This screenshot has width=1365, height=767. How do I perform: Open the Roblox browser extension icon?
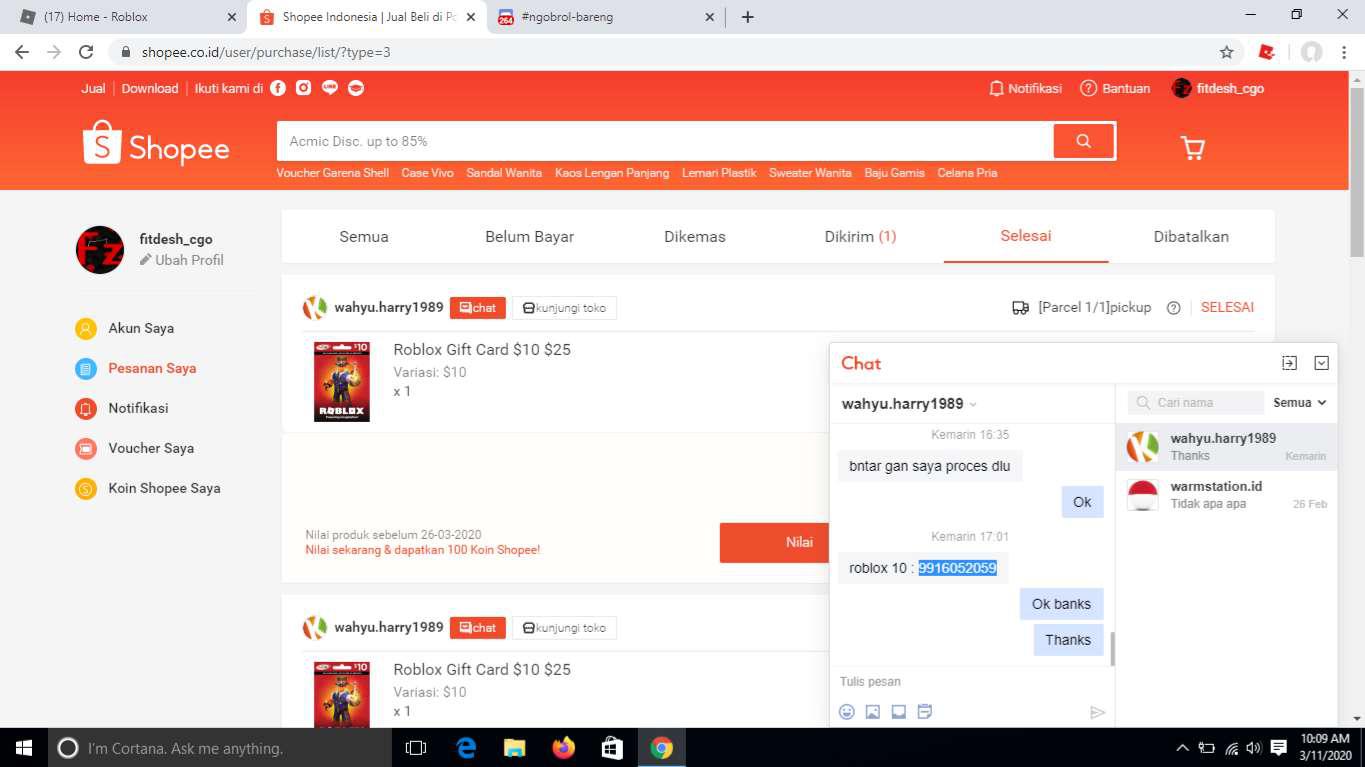(x=1267, y=52)
